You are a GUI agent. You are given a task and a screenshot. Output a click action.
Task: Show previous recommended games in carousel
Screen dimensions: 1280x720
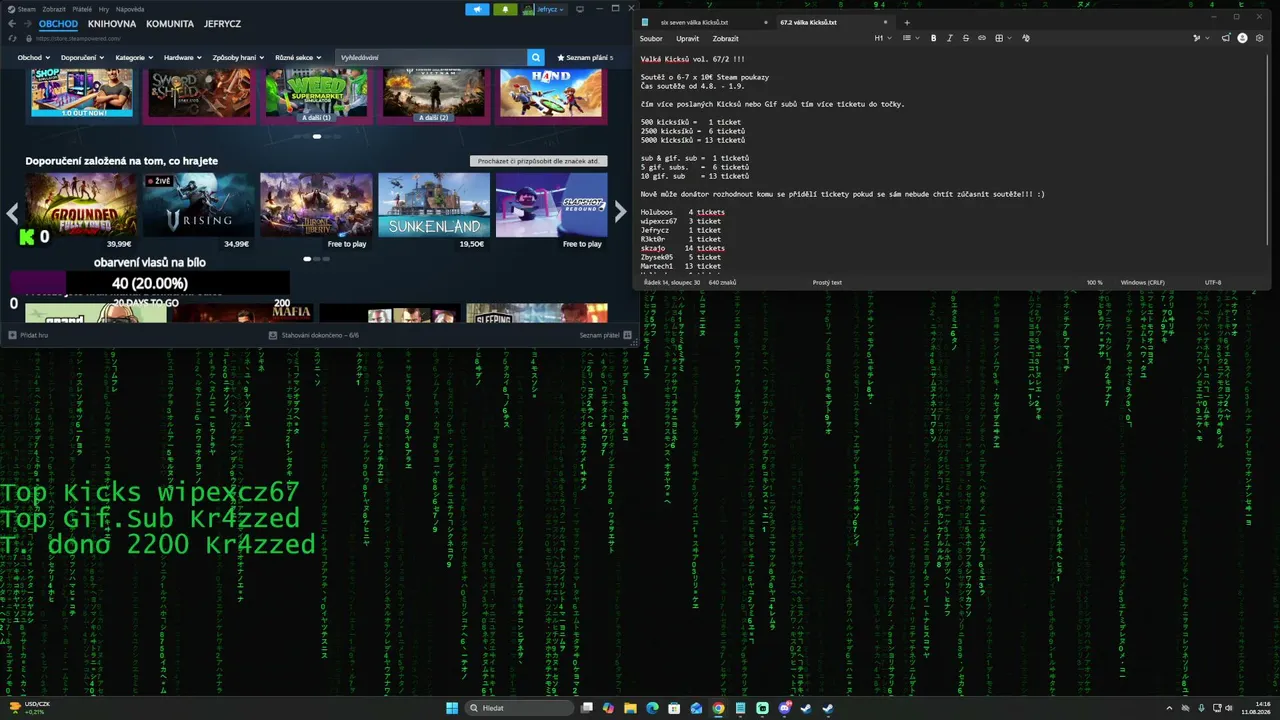12,212
